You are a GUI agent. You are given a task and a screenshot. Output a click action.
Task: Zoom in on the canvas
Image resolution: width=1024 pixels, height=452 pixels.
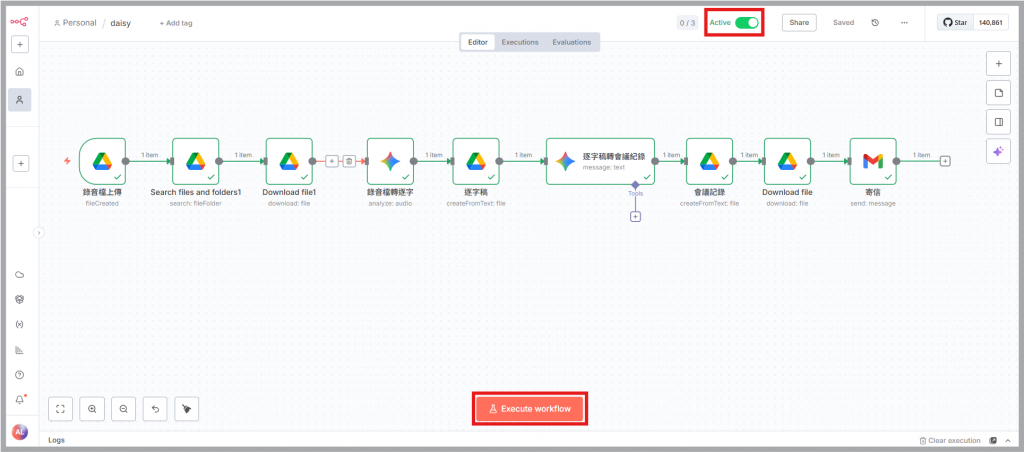92,409
